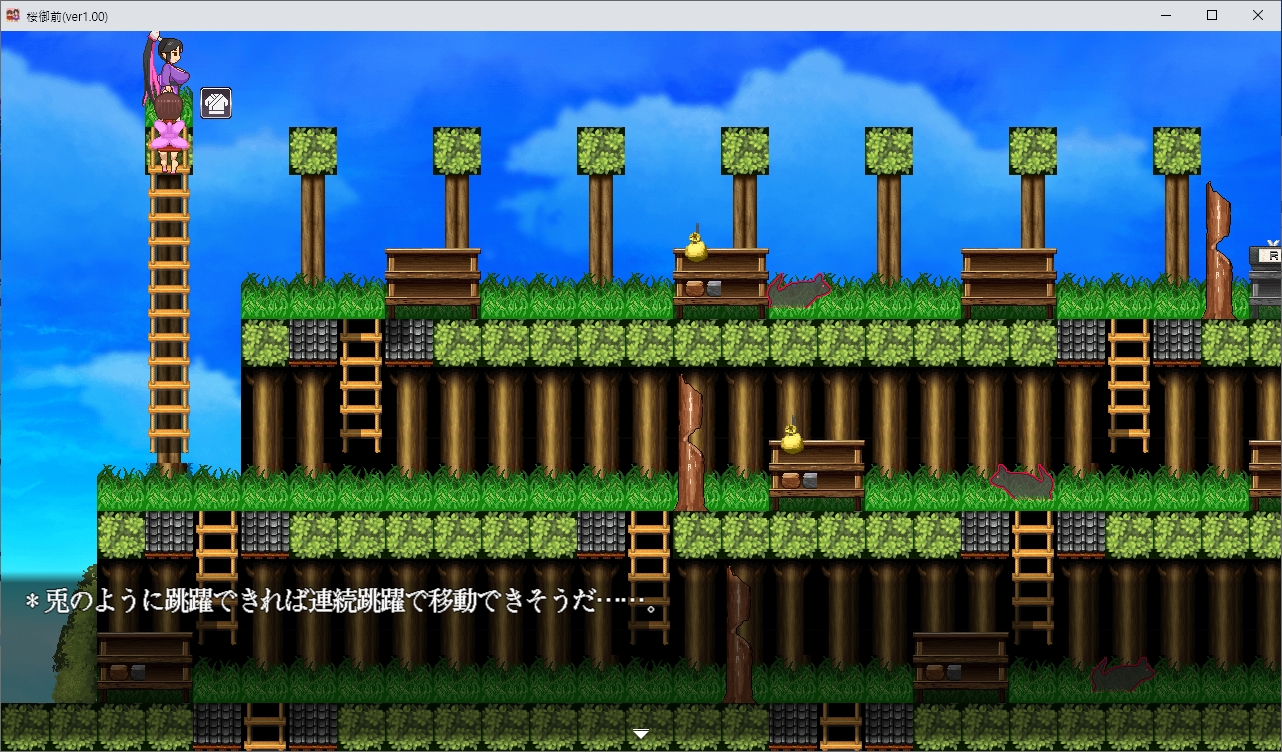The height and width of the screenshot is (752, 1282).
Task: Select the girl with the pink bow
Action: [169, 130]
